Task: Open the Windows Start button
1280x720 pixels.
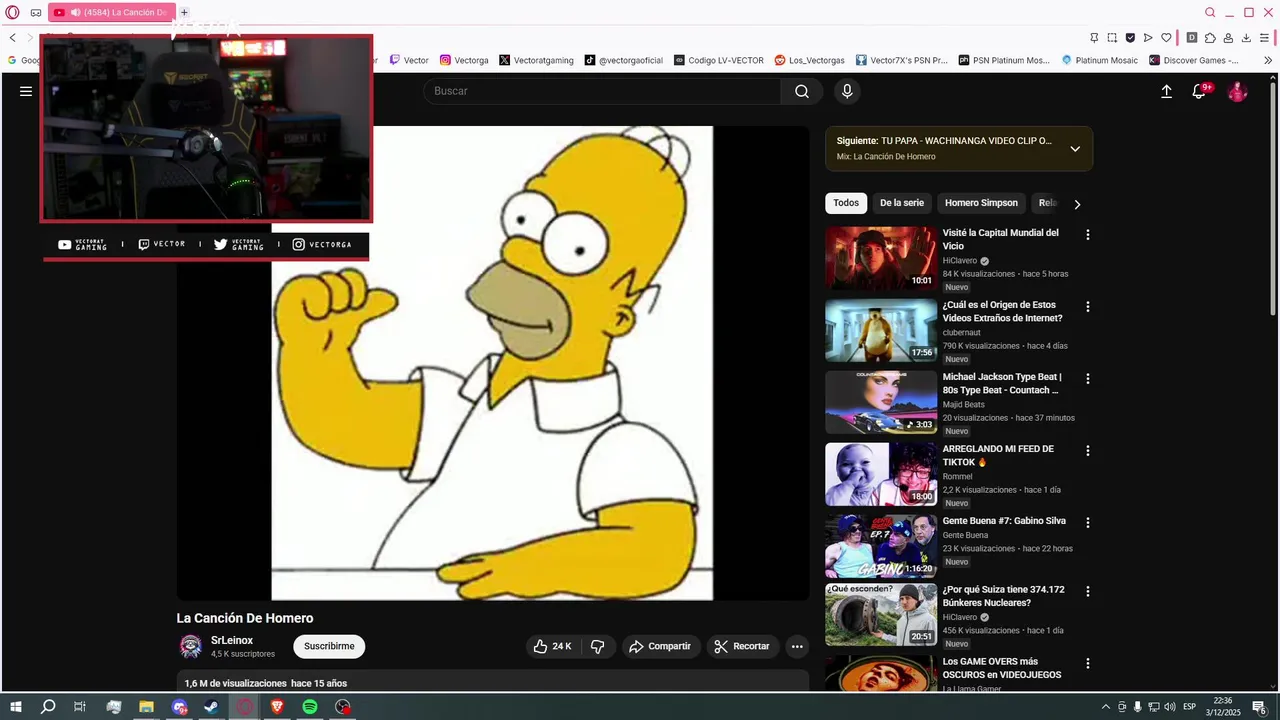Action: click(16, 707)
